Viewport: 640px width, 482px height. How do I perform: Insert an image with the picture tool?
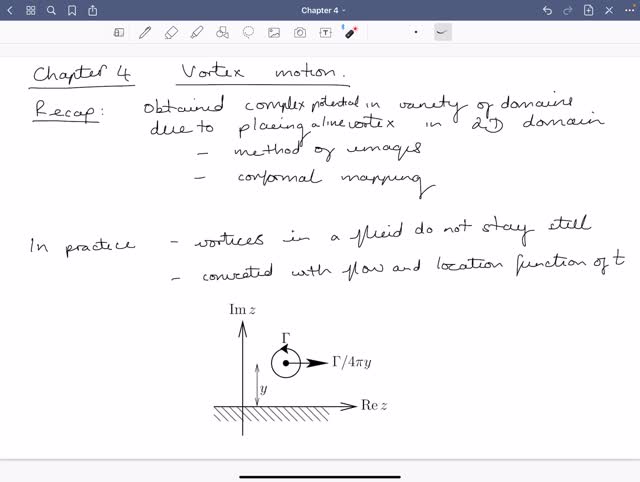273,32
